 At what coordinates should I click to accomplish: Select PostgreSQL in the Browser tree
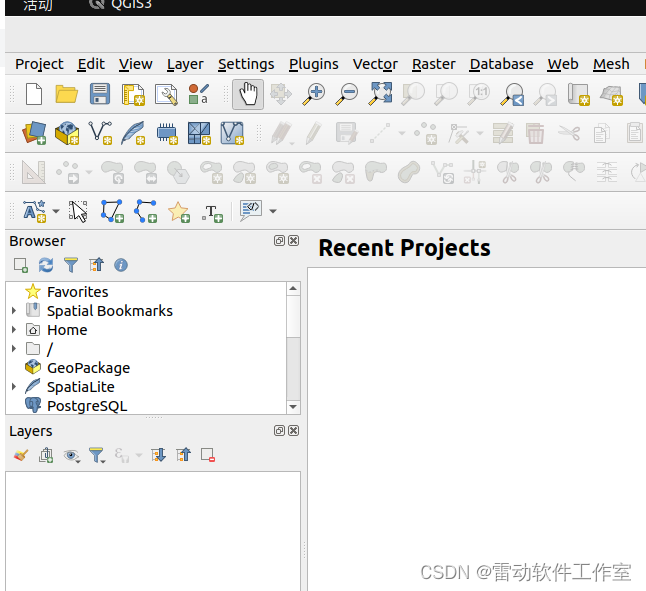coord(87,406)
